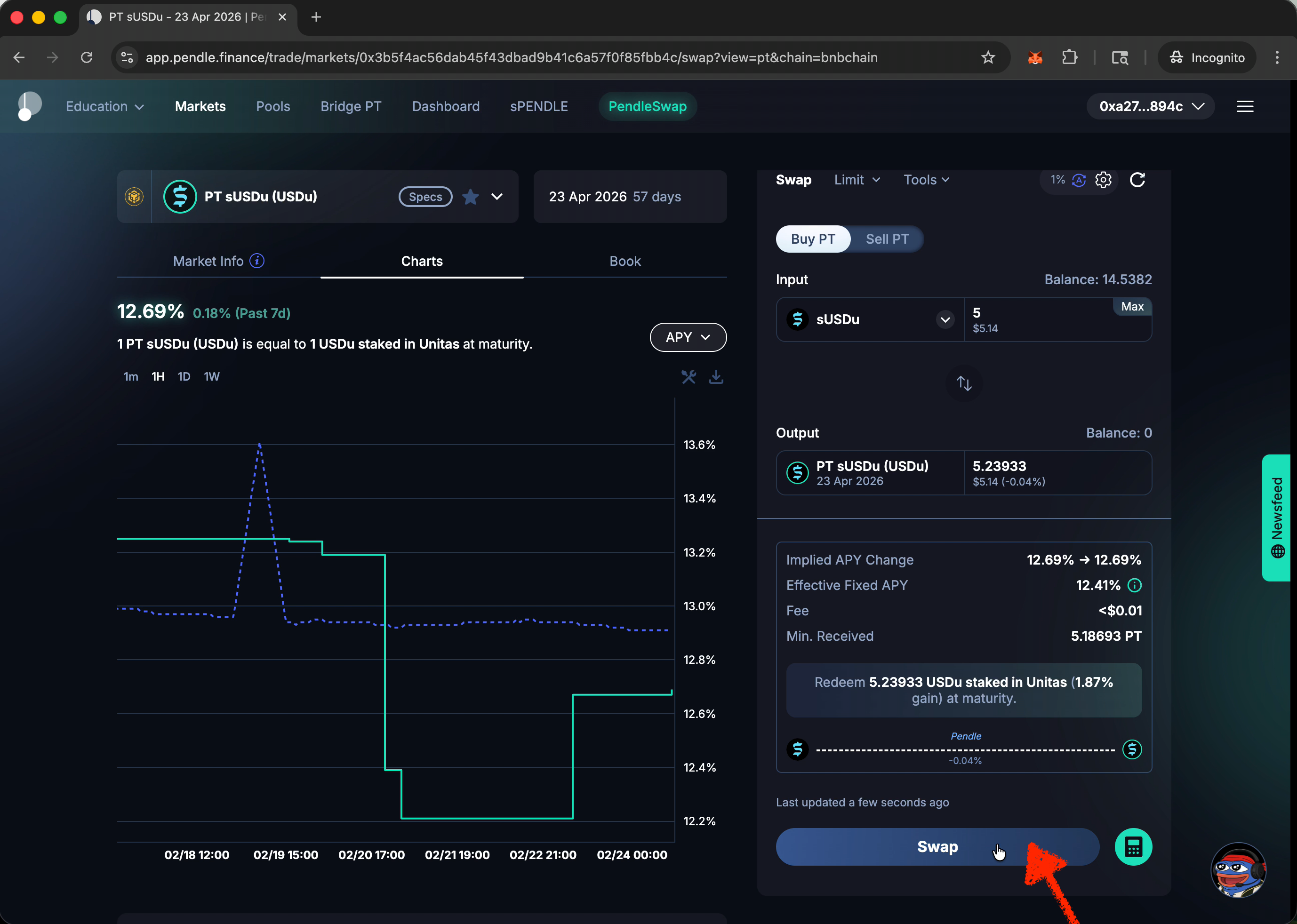Viewport: 1297px width, 924px height.
Task: Favorite PT sUSDu market star
Action: [470, 197]
